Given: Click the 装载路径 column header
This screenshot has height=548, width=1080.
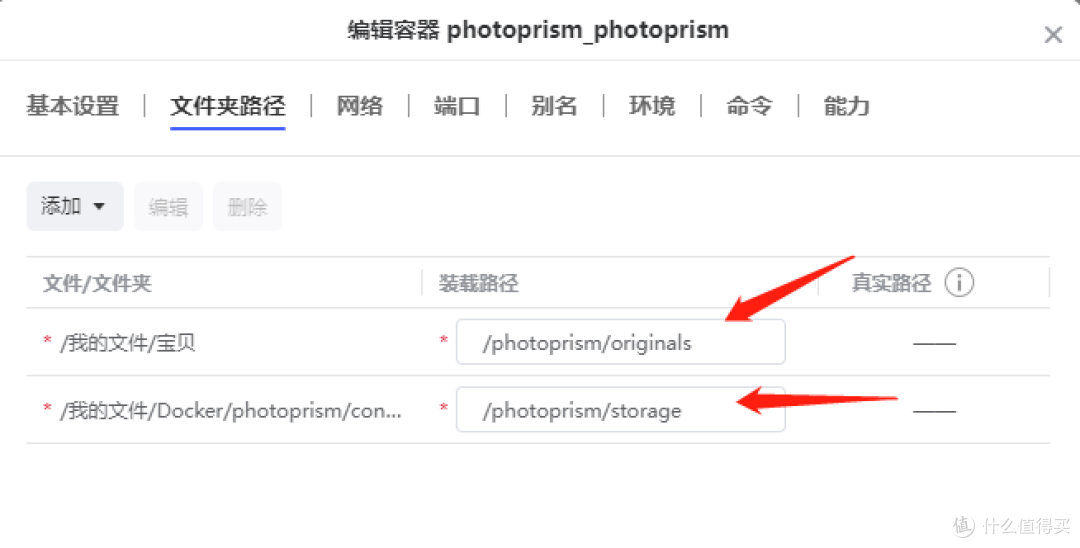Looking at the screenshot, I should point(479,283).
